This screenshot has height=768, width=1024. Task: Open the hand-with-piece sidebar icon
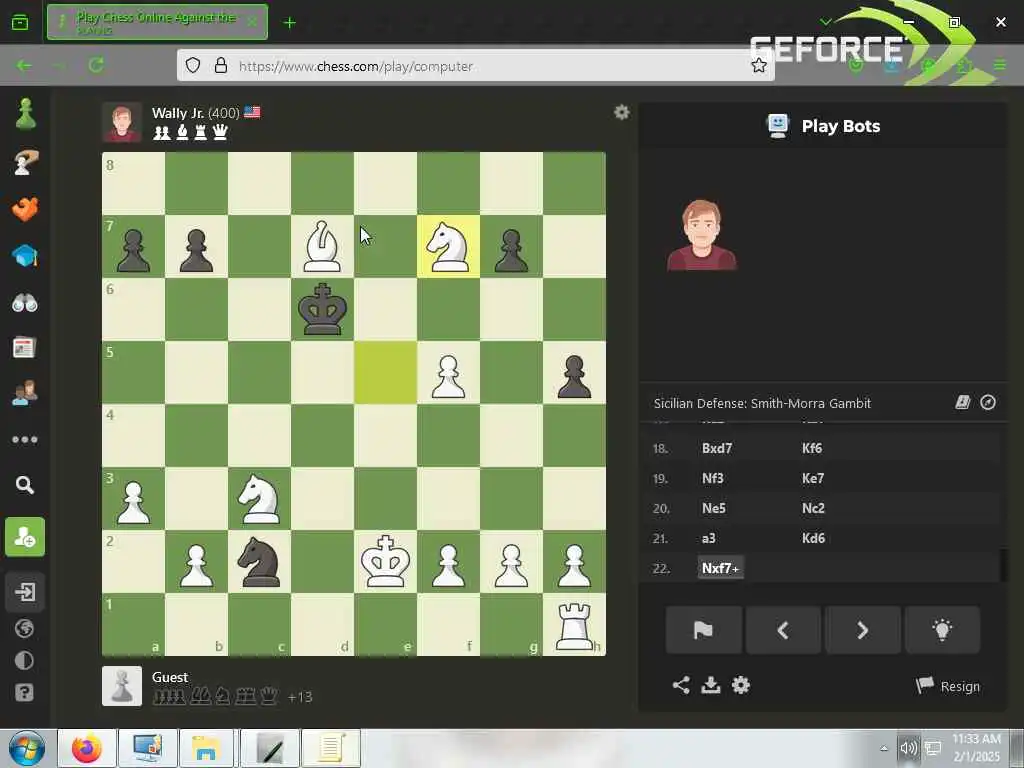[x=25, y=162]
